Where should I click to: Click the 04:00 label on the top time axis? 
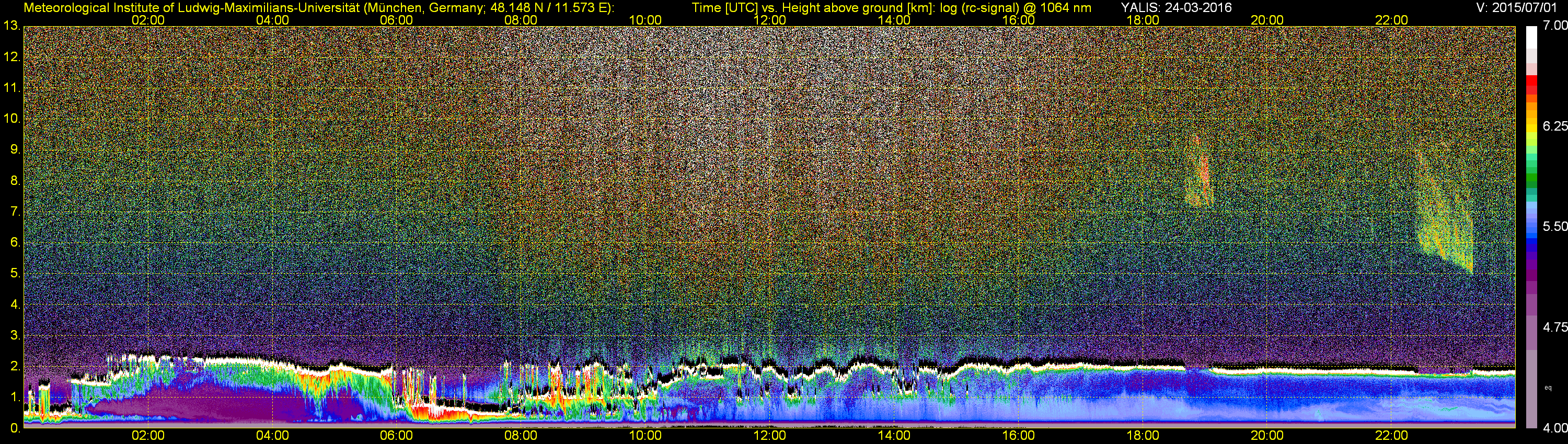(x=272, y=20)
